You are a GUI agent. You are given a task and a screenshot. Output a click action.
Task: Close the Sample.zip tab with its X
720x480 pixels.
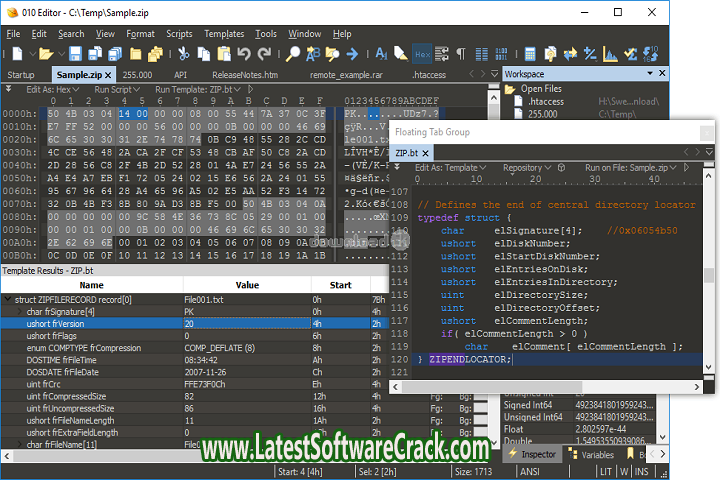coord(107,75)
